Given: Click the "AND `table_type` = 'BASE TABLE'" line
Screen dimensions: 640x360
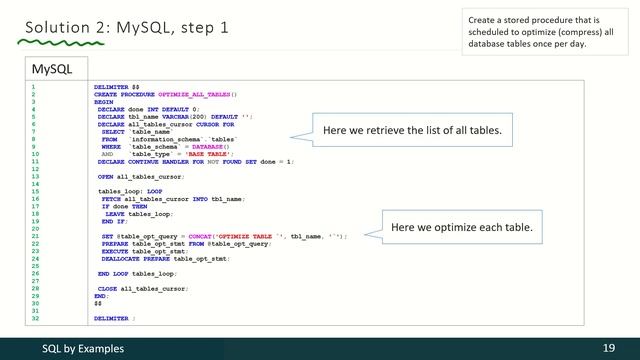Looking at the screenshot, I should [x=167, y=154].
